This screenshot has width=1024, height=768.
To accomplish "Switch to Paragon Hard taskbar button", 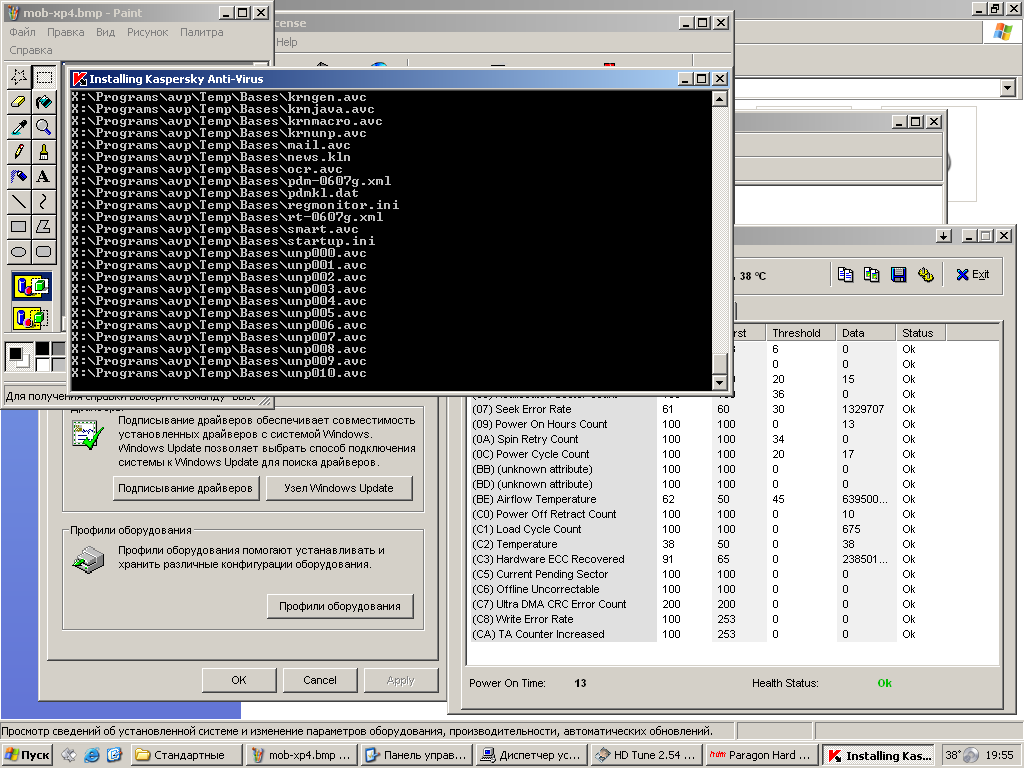I will [x=761, y=755].
